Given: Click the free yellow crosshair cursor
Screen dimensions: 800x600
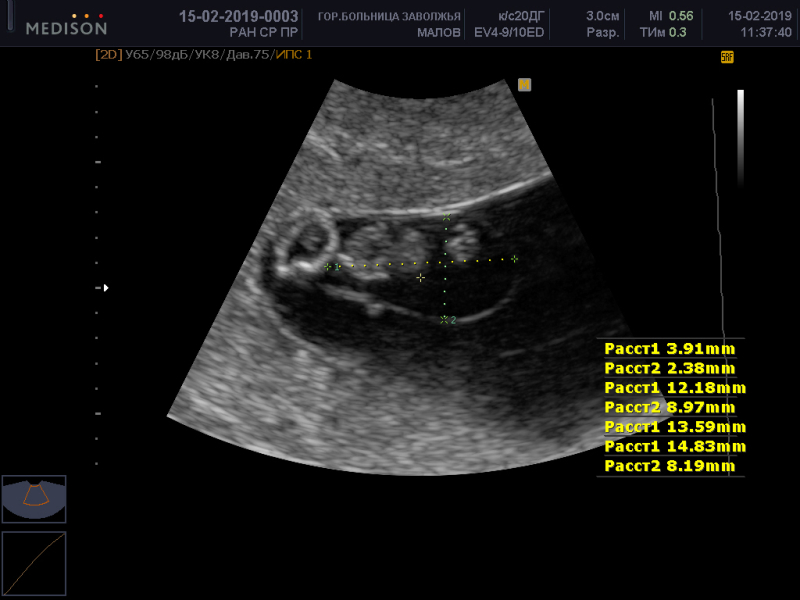Looking at the screenshot, I should coord(420,278).
